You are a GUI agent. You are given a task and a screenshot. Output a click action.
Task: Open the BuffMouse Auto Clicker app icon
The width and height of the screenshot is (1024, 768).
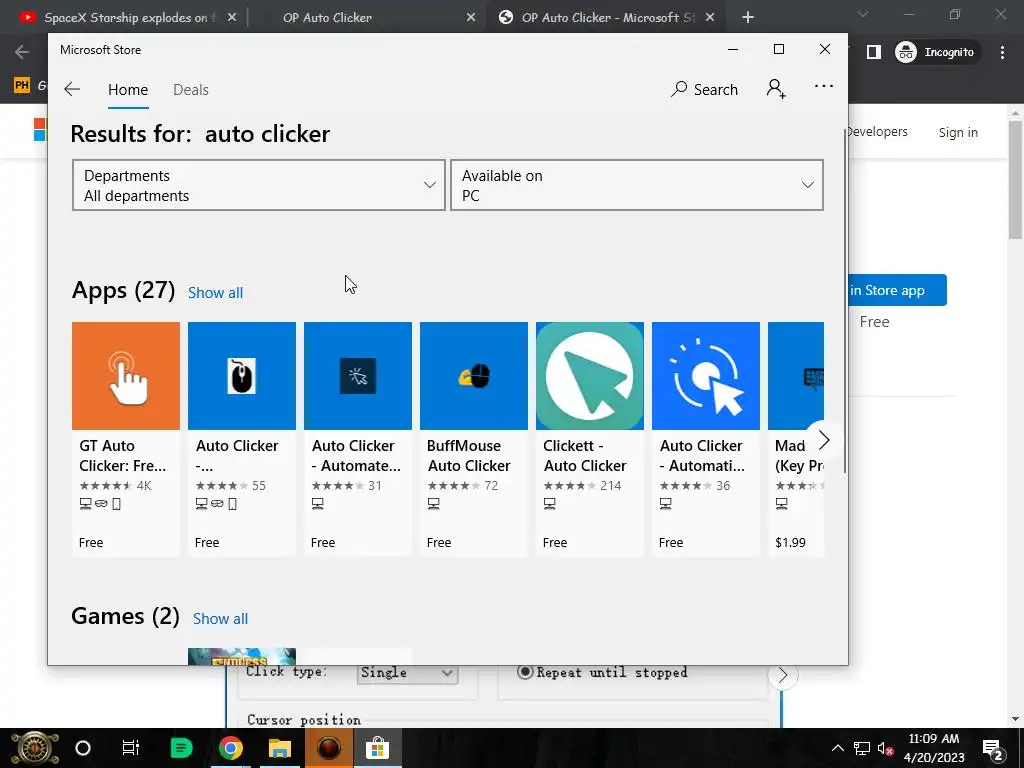click(x=473, y=376)
